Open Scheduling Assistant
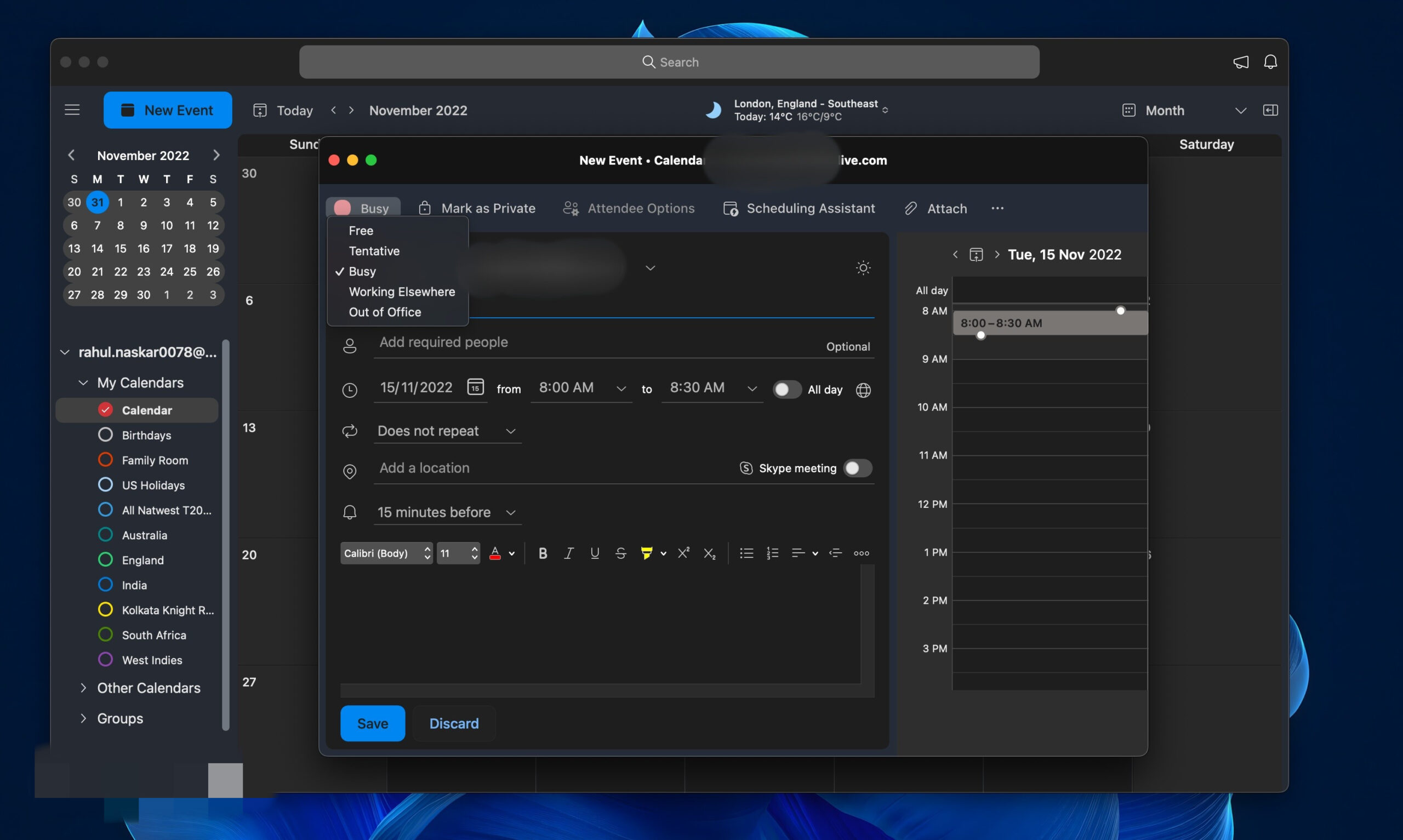This screenshot has height=840, width=1403. 799,208
